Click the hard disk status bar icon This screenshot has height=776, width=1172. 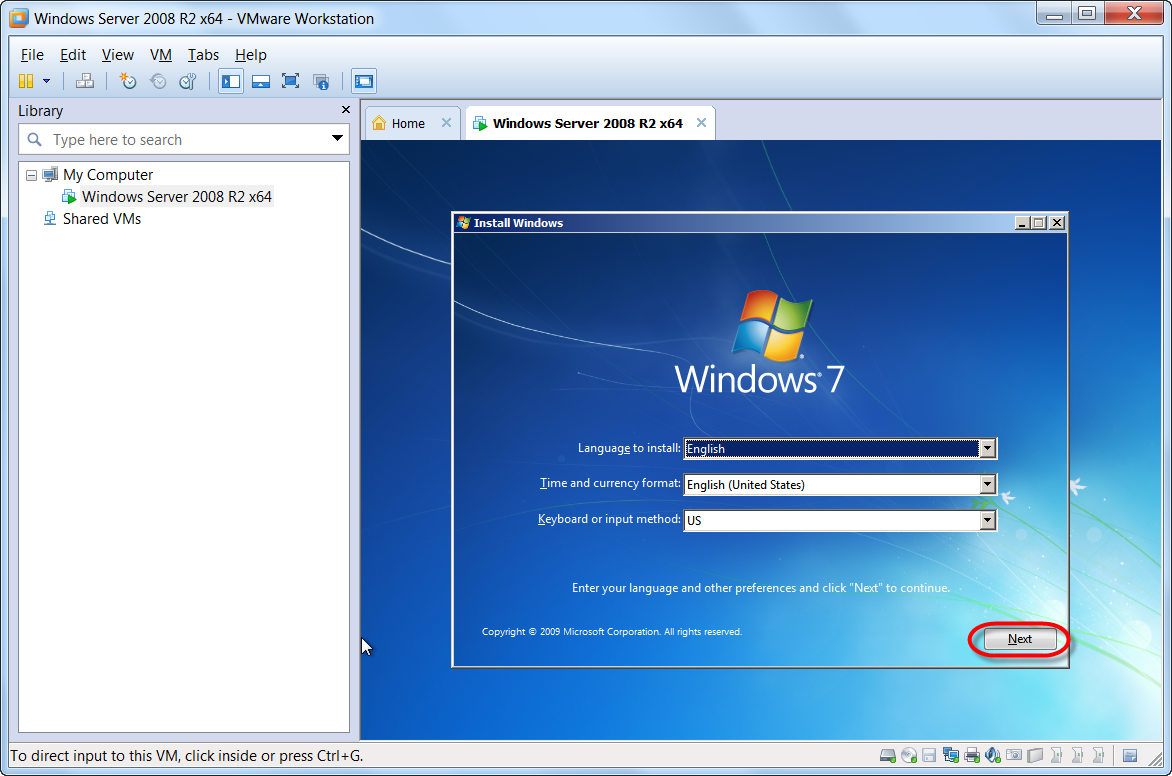click(887, 755)
